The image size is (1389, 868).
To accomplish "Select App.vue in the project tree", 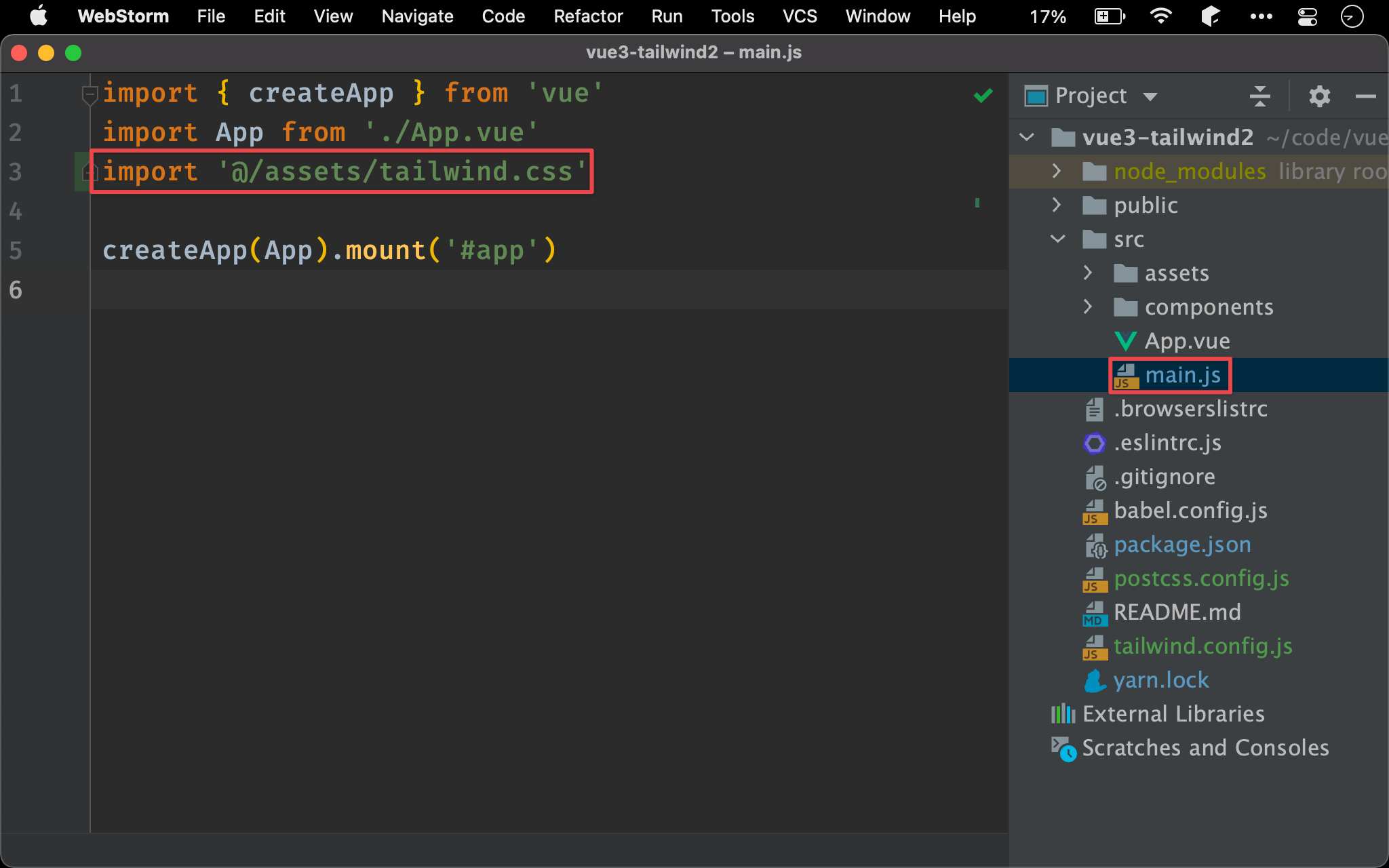I will tap(1187, 341).
